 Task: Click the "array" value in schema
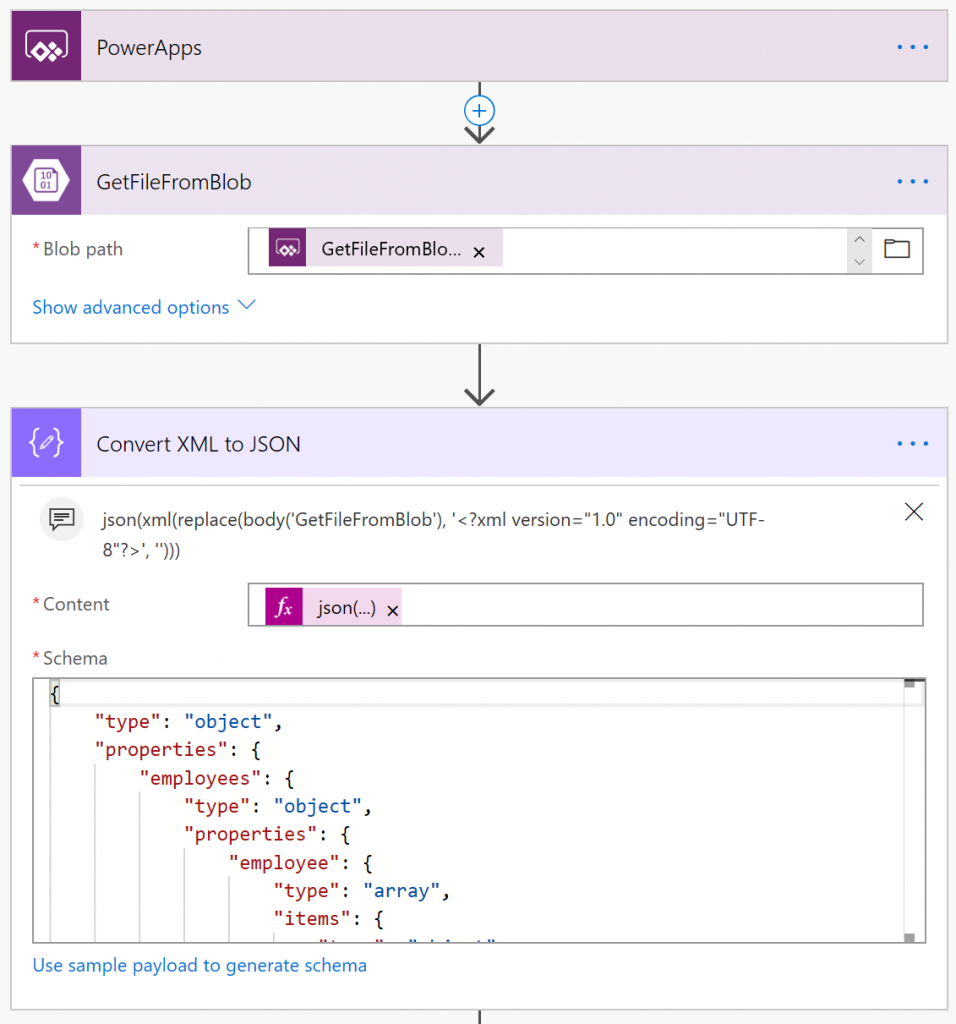[x=401, y=891]
